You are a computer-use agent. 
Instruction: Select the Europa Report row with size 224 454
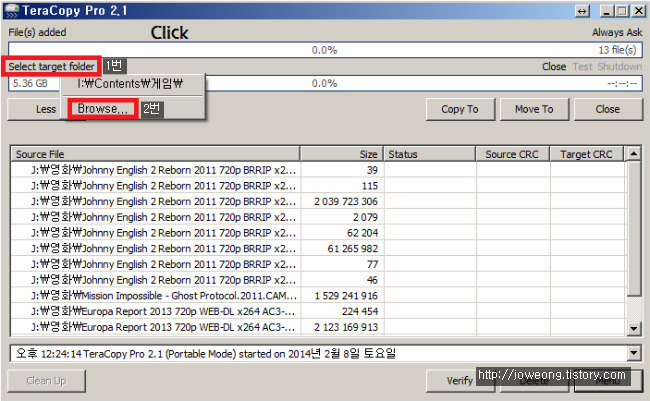(x=318, y=311)
